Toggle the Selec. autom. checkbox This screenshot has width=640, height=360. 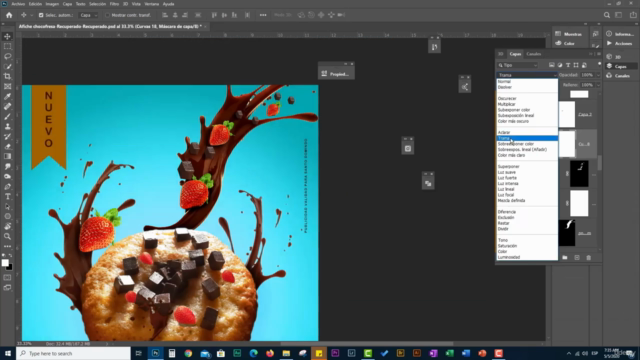coord(41,15)
